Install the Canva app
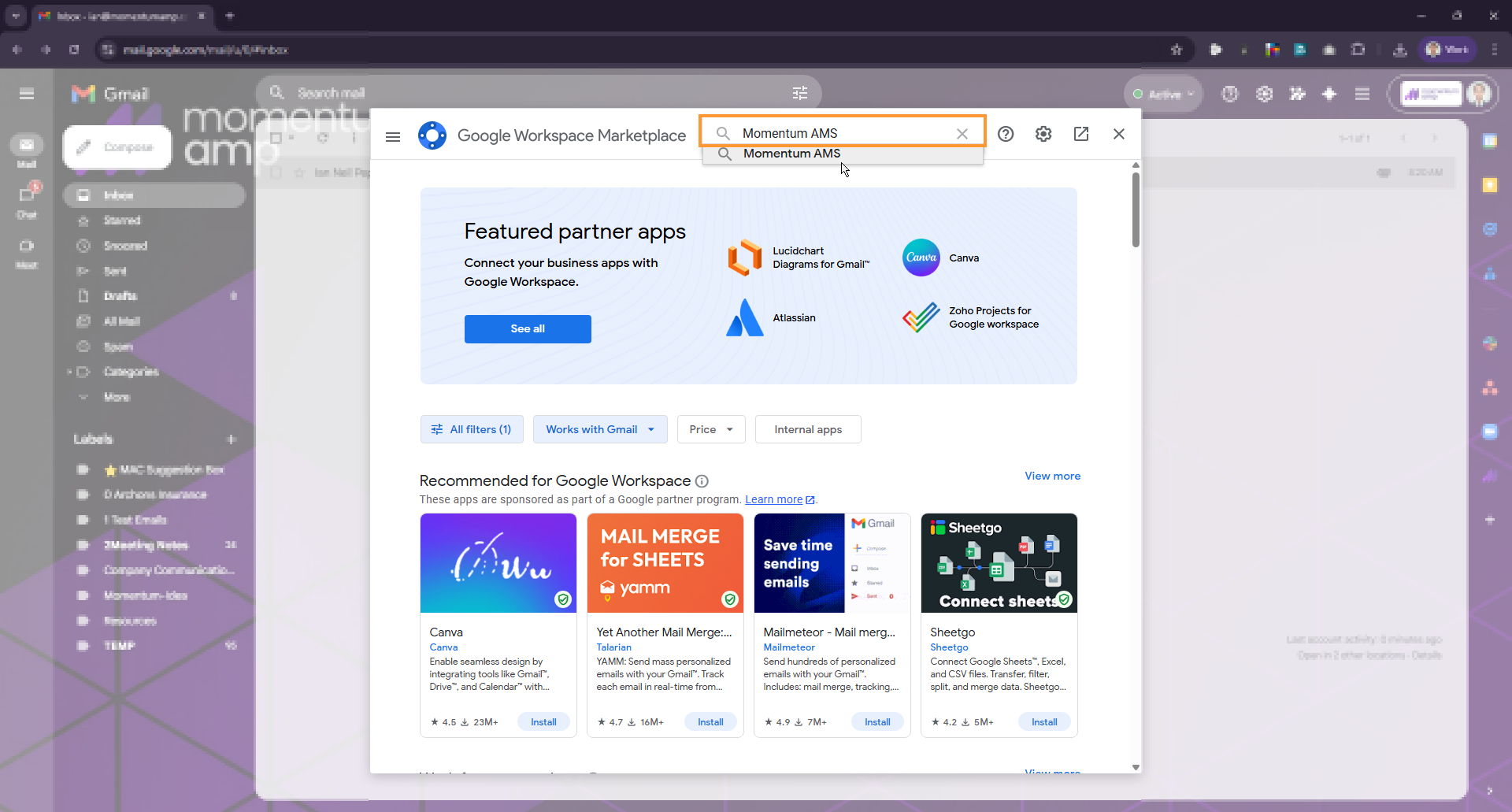This screenshot has height=812, width=1512. coord(543,721)
